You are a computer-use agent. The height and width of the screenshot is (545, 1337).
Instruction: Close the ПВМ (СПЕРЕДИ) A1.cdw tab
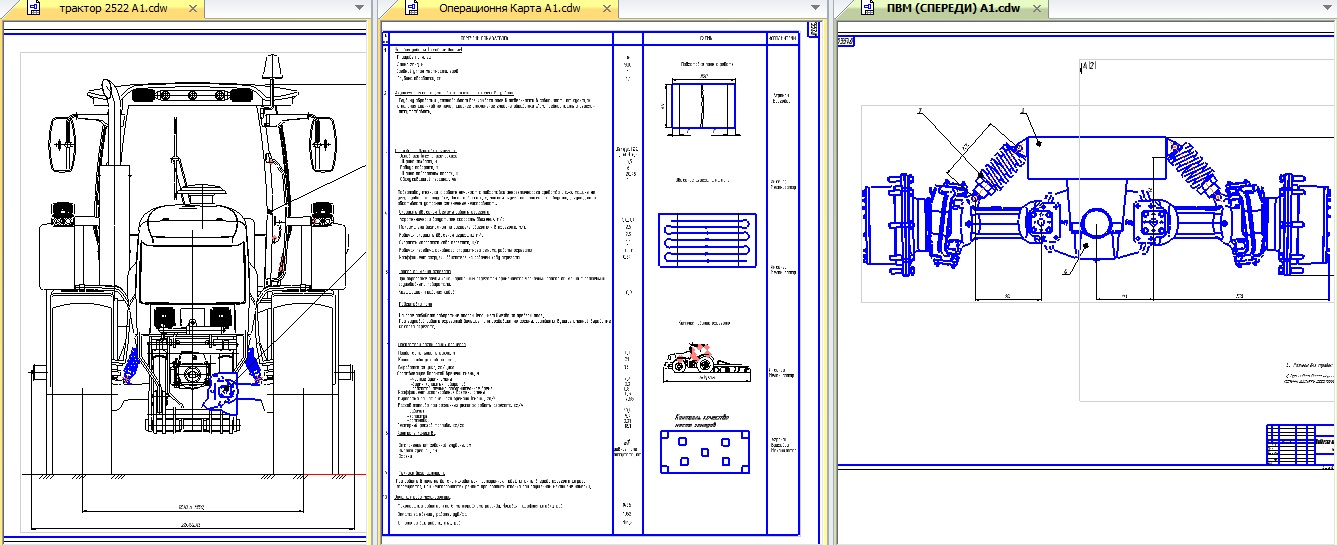click(1037, 9)
